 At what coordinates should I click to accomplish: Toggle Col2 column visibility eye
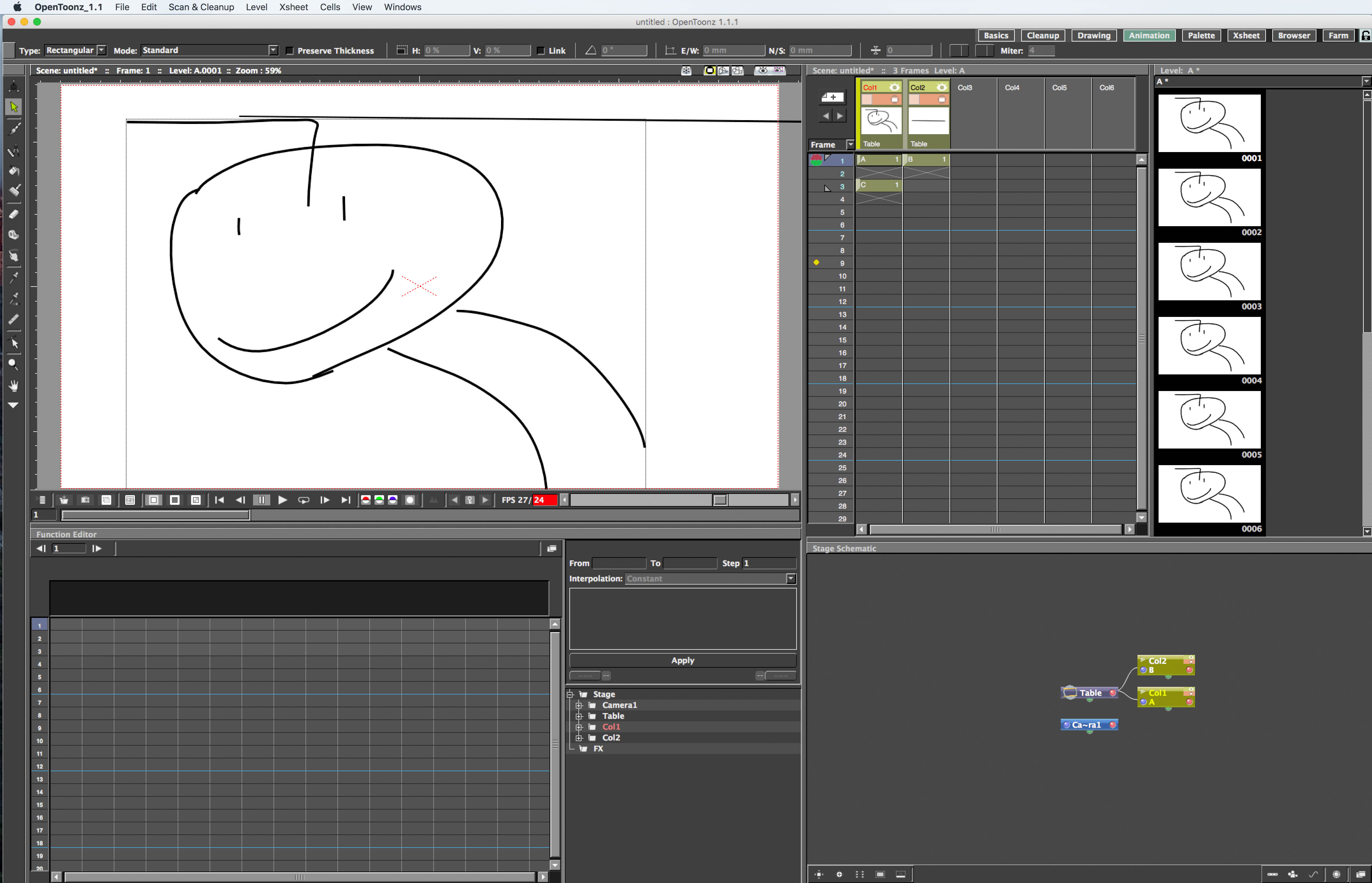click(942, 87)
